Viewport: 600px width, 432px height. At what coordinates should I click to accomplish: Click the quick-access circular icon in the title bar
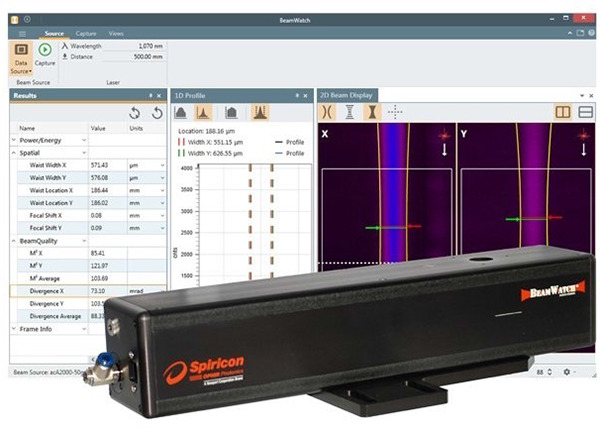click(27, 19)
